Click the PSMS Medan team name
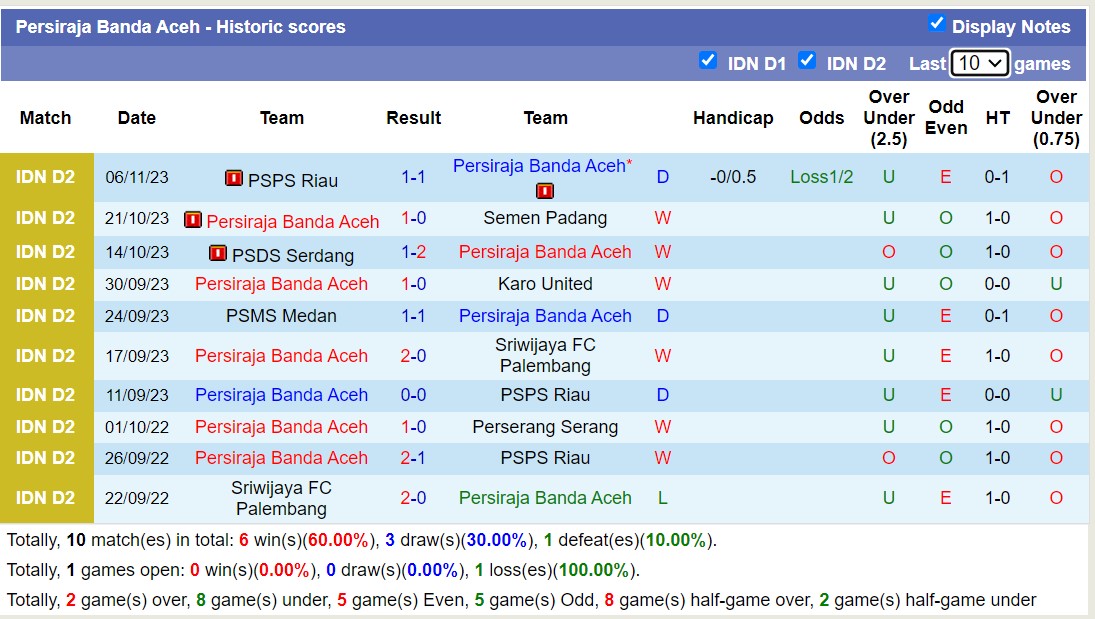The image size is (1095, 619). tap(281, 316)
